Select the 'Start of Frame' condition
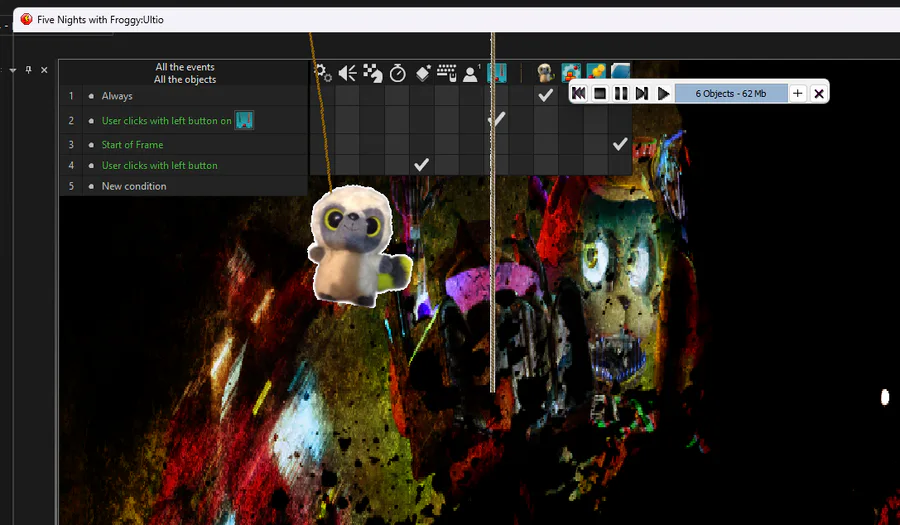Image resolution: width=900 pixels, height=525 pixels. 132,145
